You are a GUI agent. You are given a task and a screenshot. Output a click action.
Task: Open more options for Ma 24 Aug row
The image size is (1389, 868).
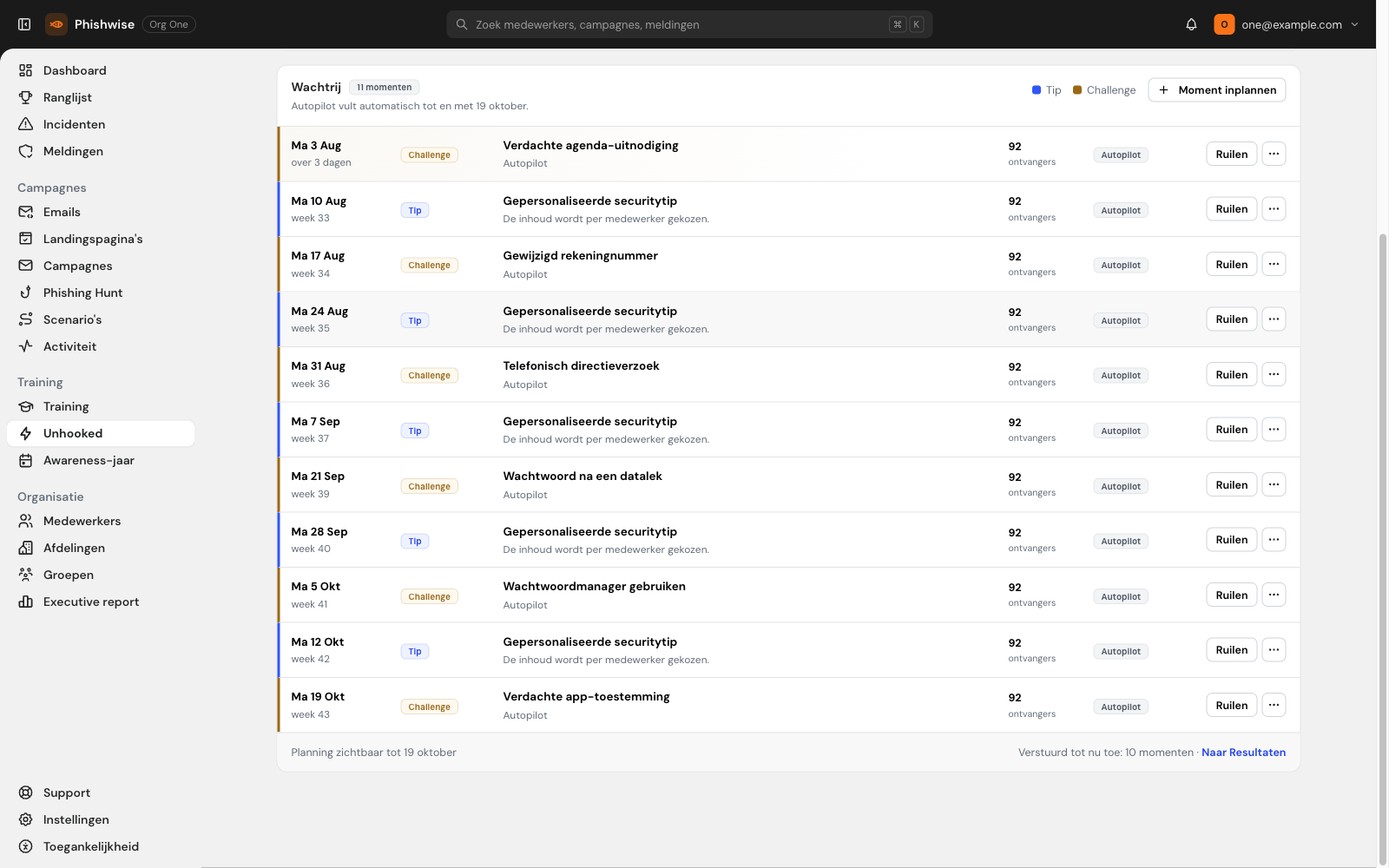[1274, 319]
